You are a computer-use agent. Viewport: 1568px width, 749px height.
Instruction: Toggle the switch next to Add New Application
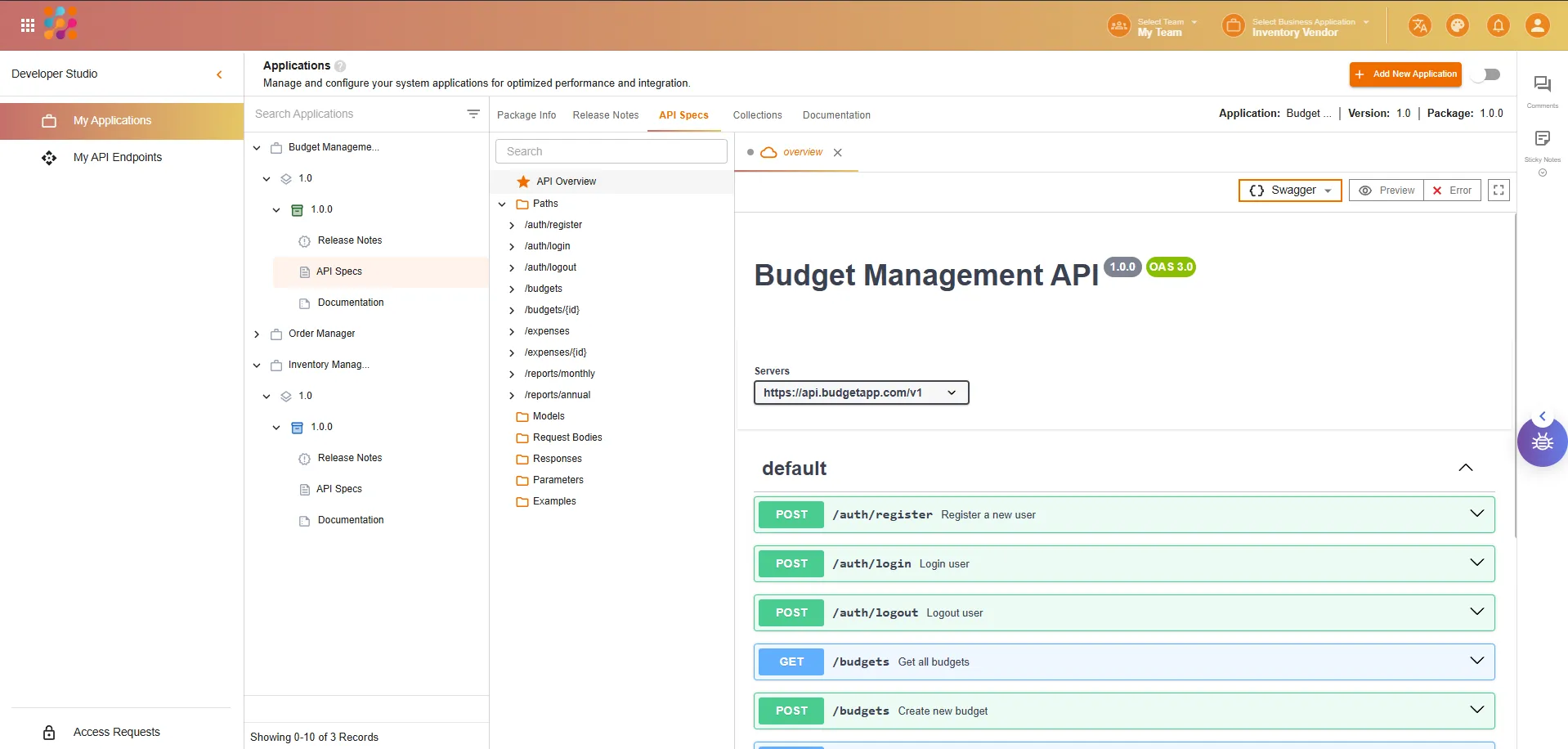(x=1486, y=74)
